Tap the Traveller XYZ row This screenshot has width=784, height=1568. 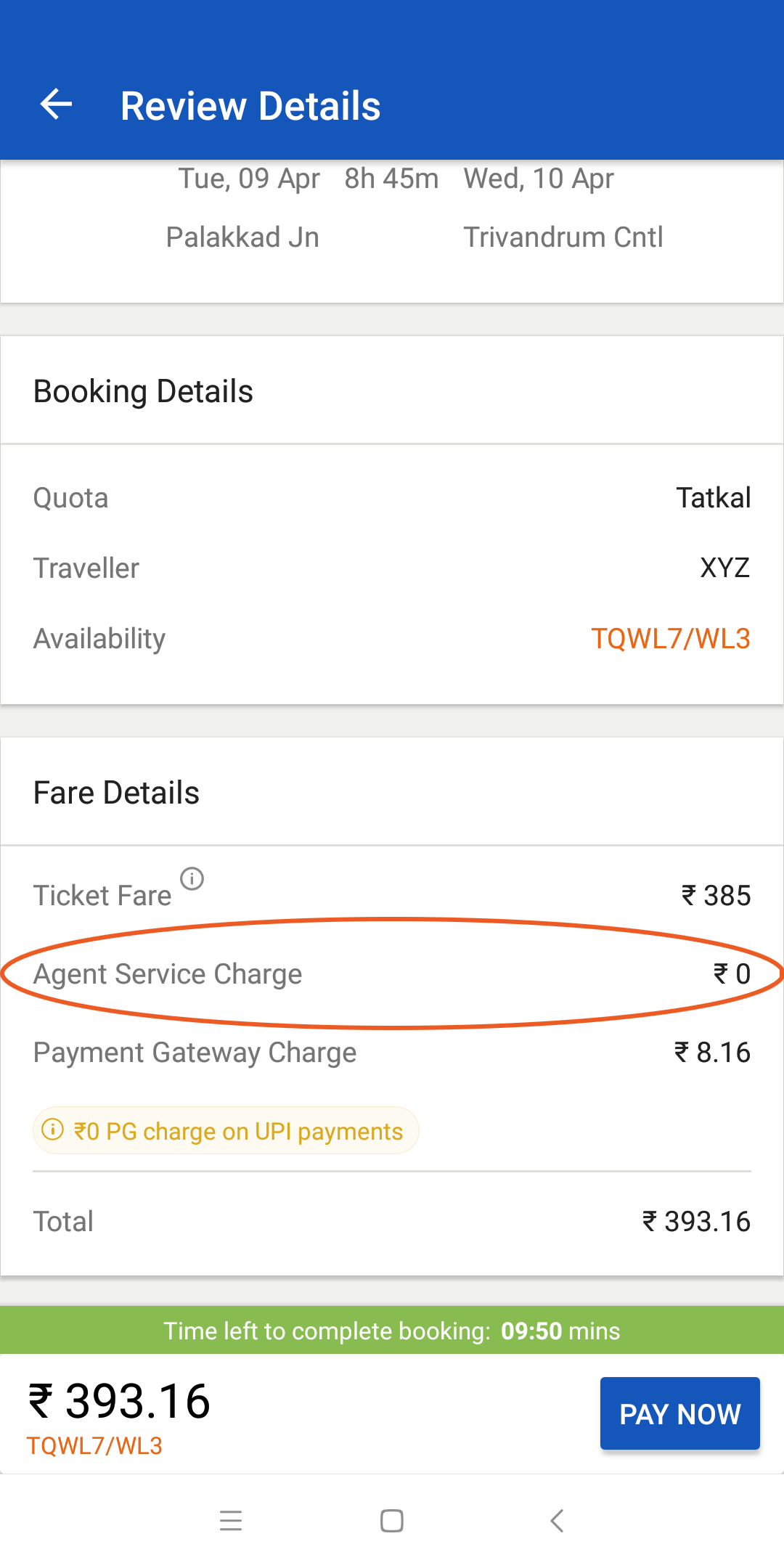392,568
